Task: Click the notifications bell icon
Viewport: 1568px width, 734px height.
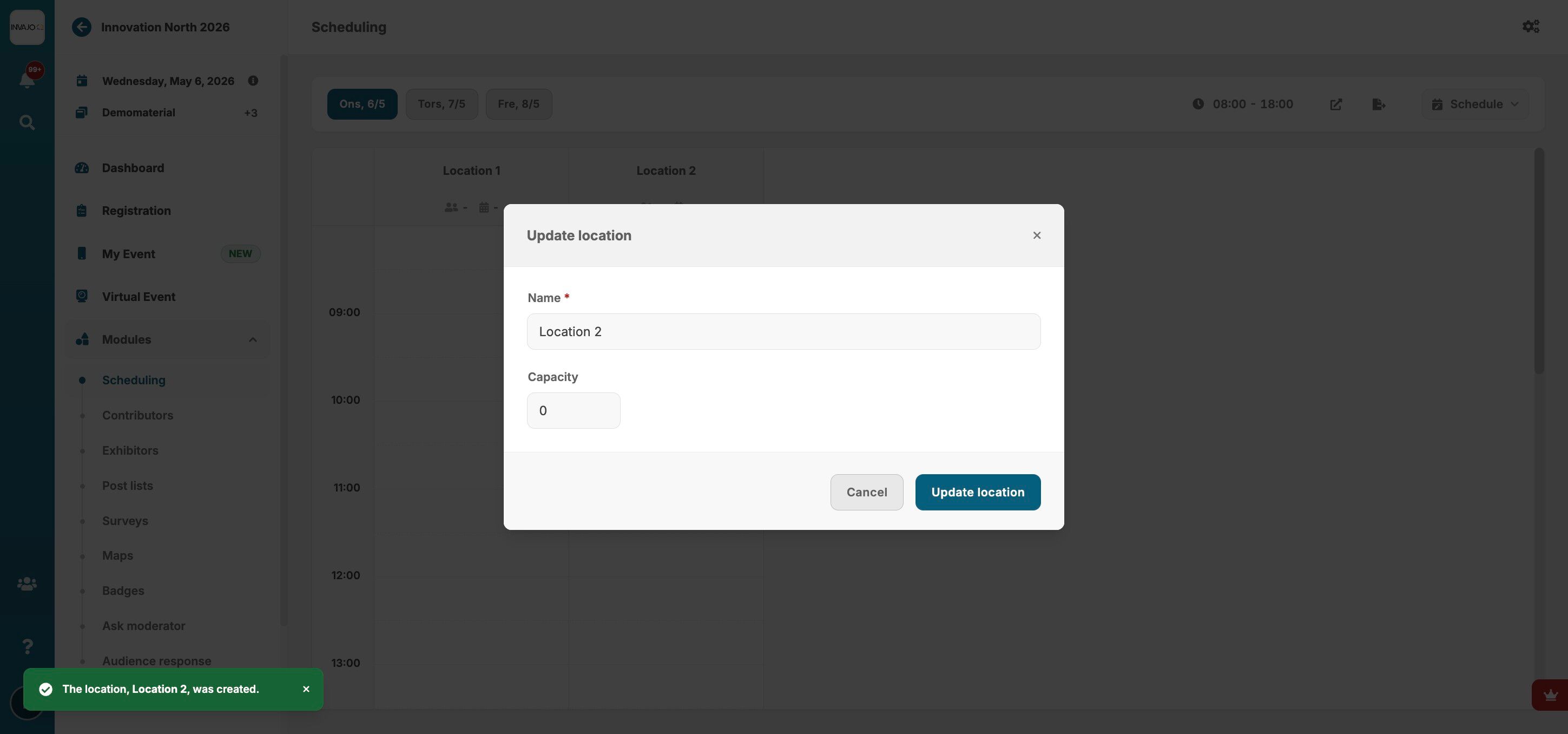Action: [27, 80]
